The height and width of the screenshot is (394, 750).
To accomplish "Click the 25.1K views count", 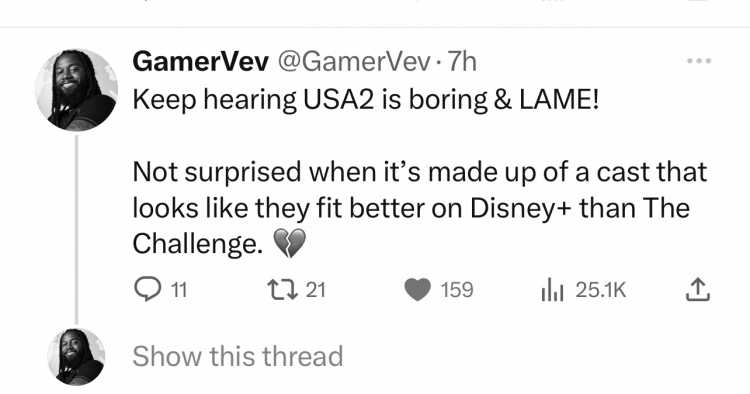I will [x=600, y=290].
